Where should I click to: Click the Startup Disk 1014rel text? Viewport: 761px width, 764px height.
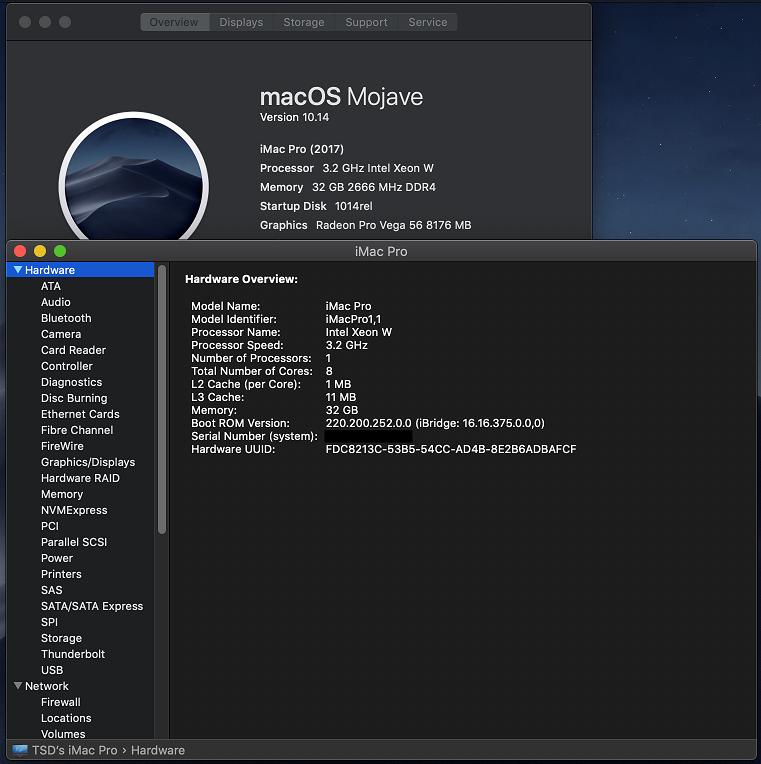(x=316, y=206)
